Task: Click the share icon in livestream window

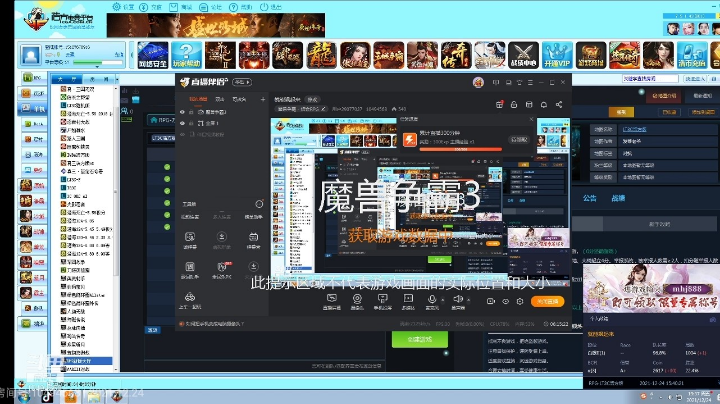Action: (559, 105)
